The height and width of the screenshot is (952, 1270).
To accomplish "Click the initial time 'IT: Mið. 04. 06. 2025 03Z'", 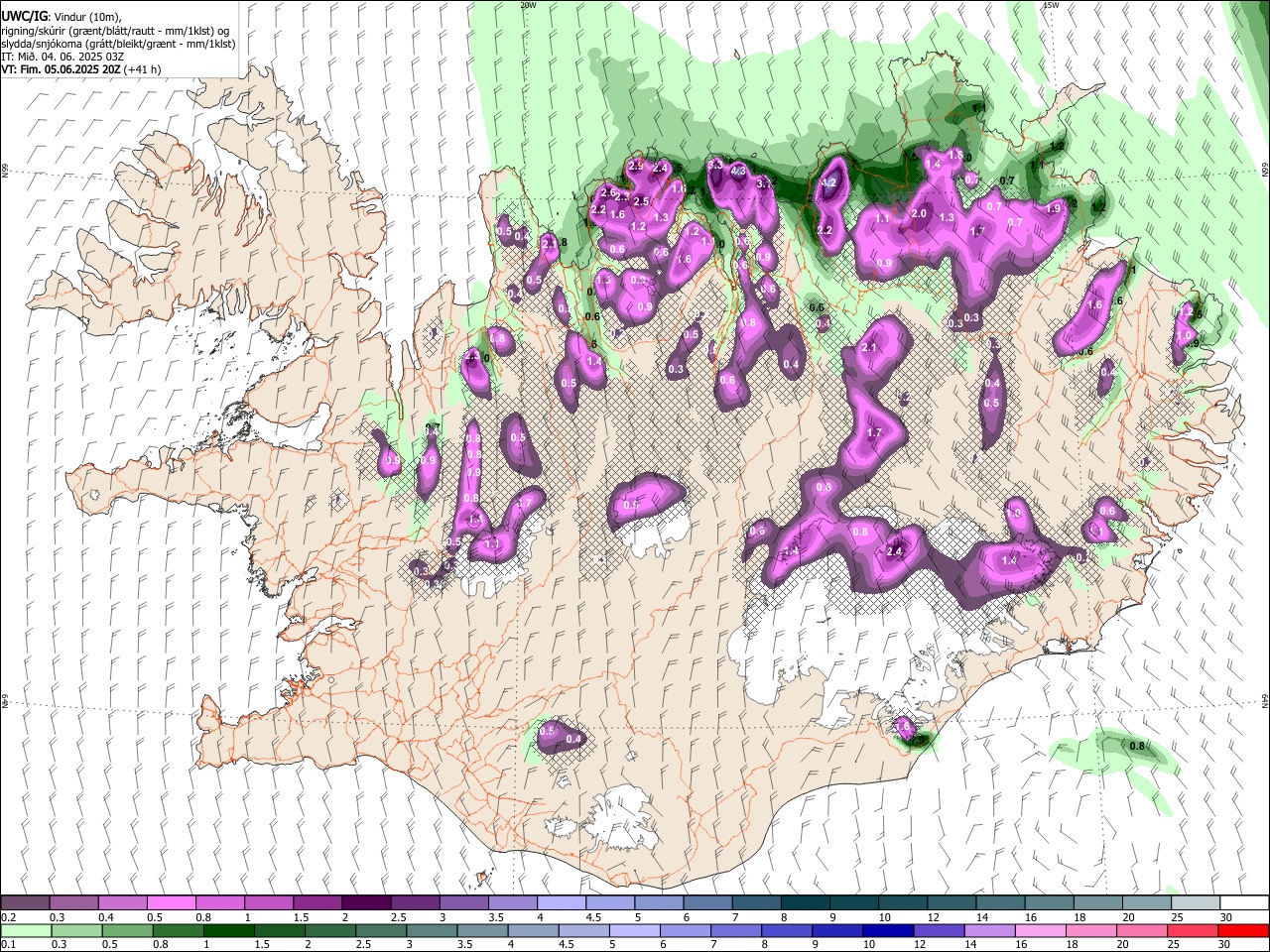I will [x=63, y=57].
